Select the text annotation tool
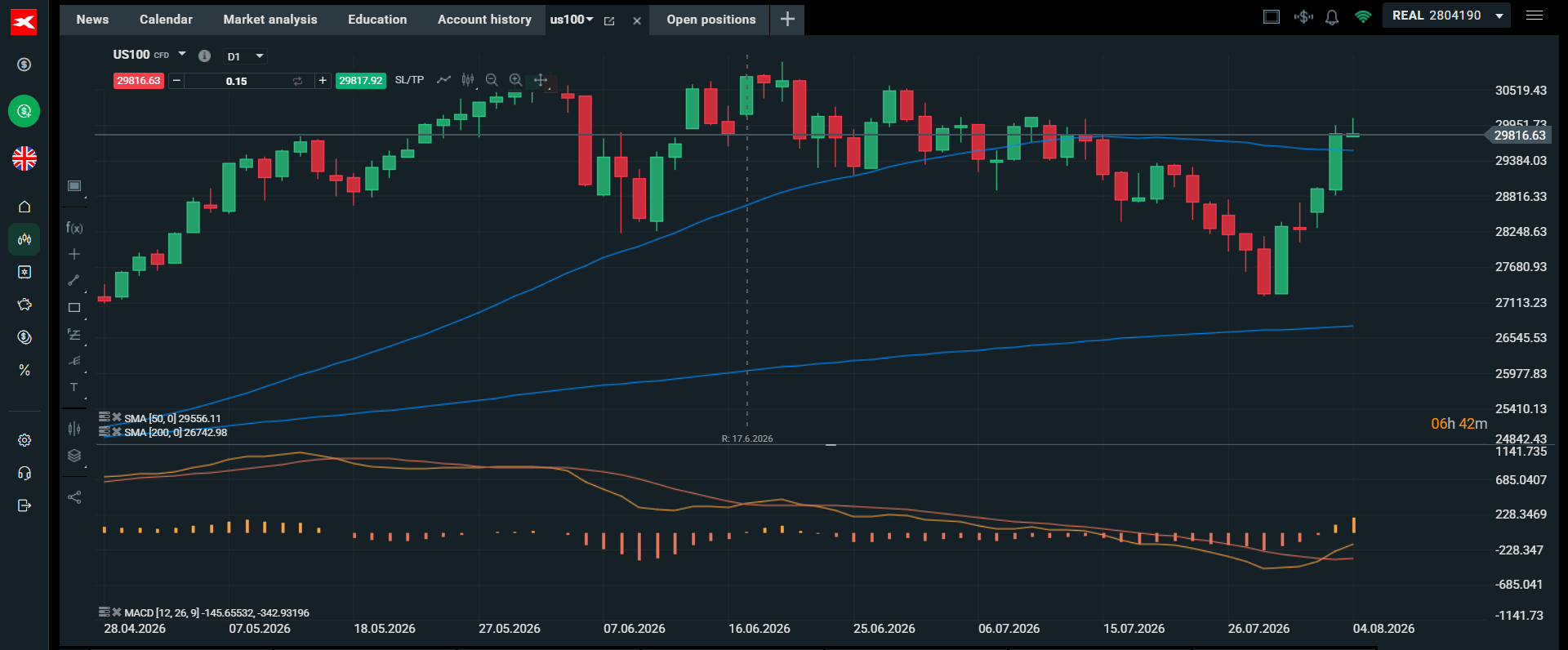The height and width of the screenshot is (650, 1568). (x=74, y=387)
